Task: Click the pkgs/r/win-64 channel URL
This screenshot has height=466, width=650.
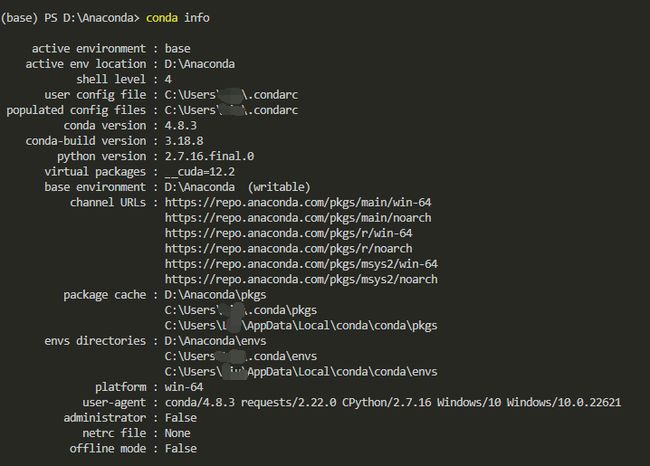Action: point(288,233)
